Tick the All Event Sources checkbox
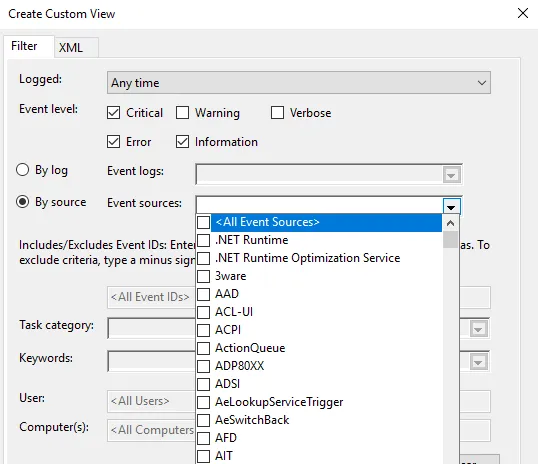538x464 pixels. 203,222
